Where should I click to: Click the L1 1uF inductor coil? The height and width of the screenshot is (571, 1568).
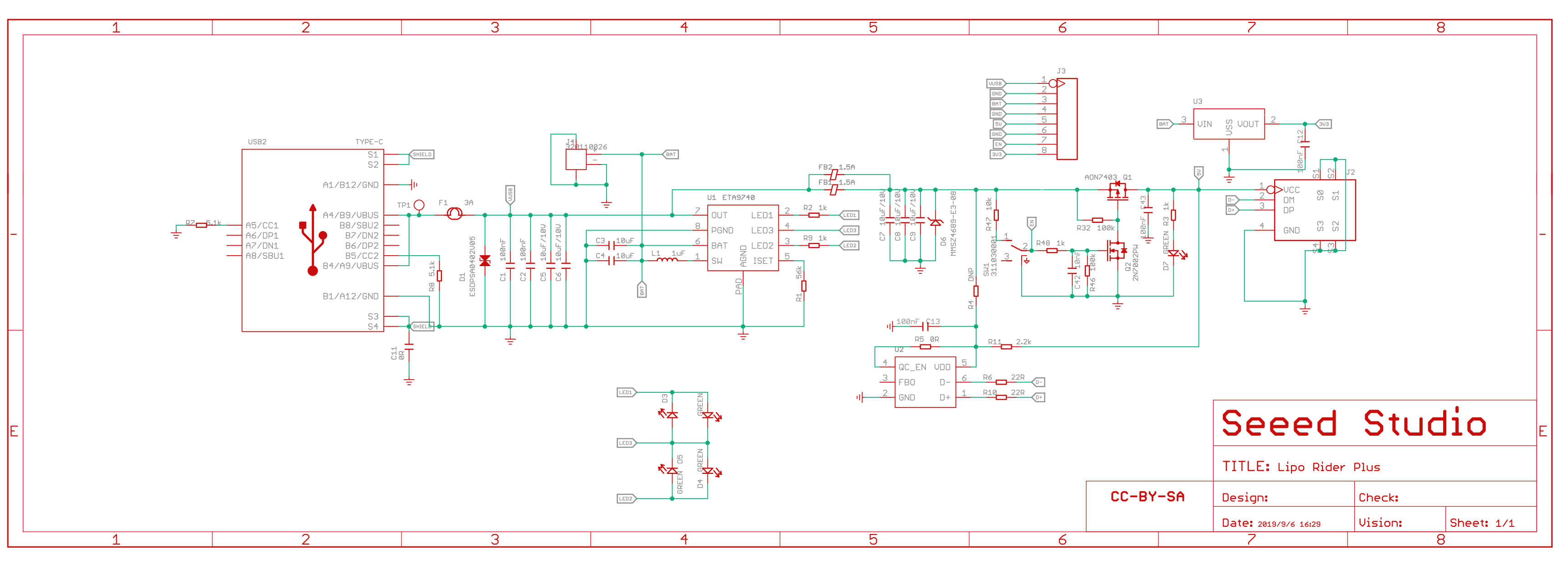point(667,260)
